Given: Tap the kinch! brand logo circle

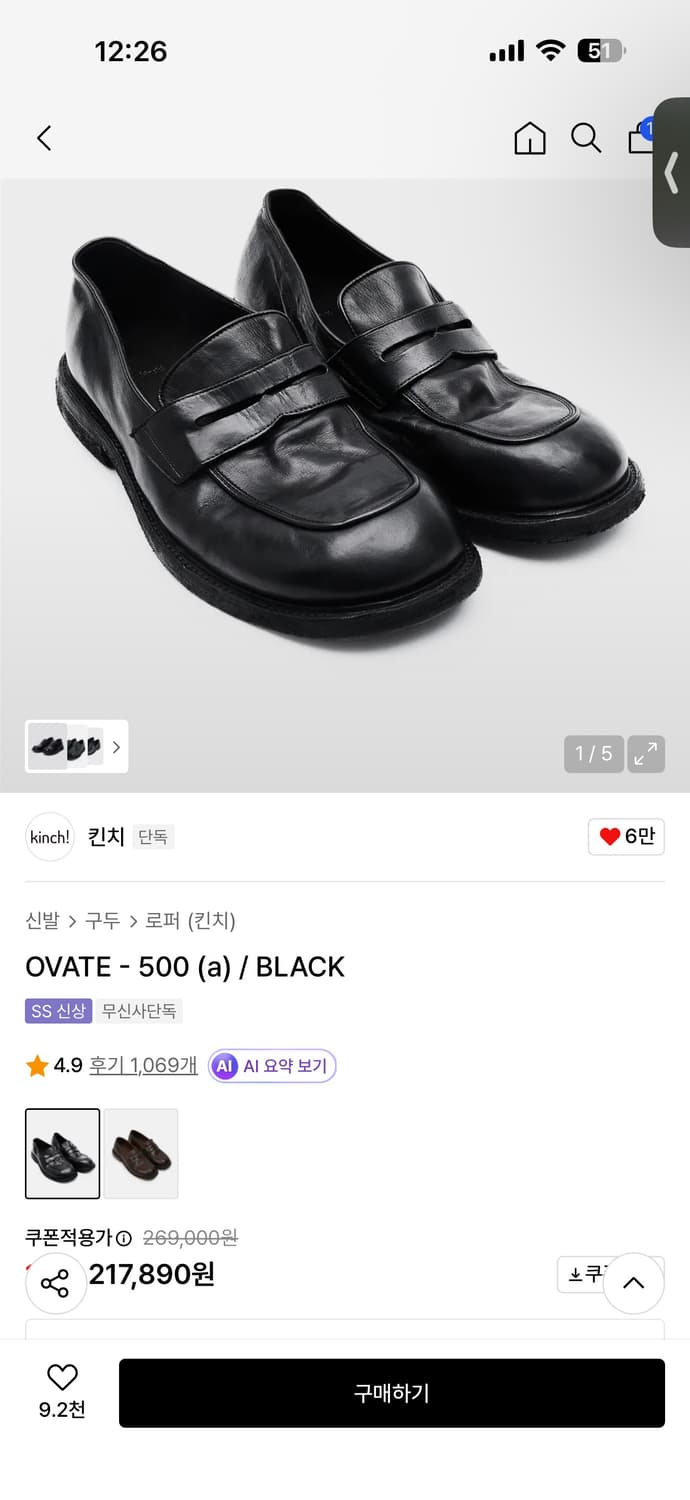Looking at the screenshot, I should [x=49, y=837].
